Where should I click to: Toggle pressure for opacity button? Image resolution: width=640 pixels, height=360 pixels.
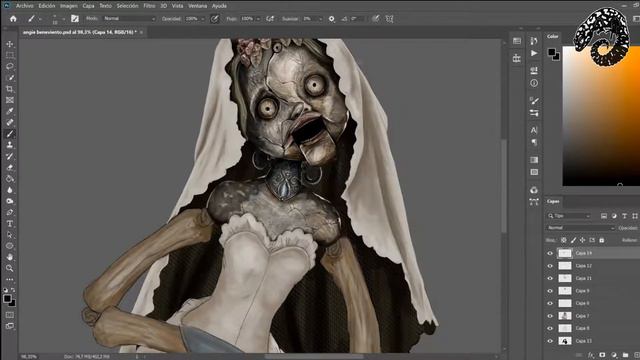[214, 19]
